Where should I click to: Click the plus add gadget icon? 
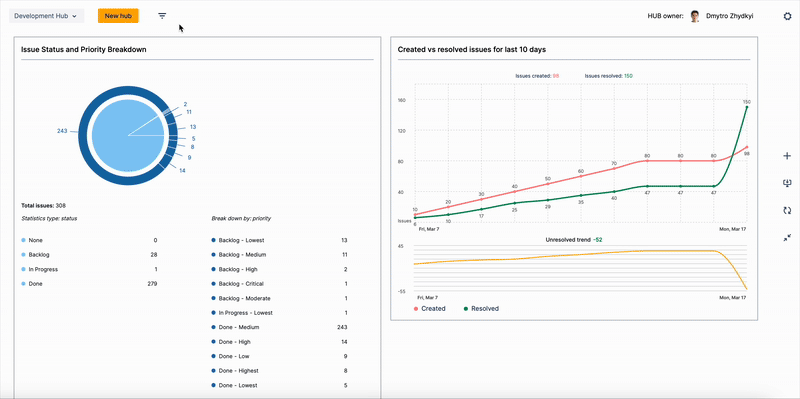pyautogui.click(x=787, y=156)
